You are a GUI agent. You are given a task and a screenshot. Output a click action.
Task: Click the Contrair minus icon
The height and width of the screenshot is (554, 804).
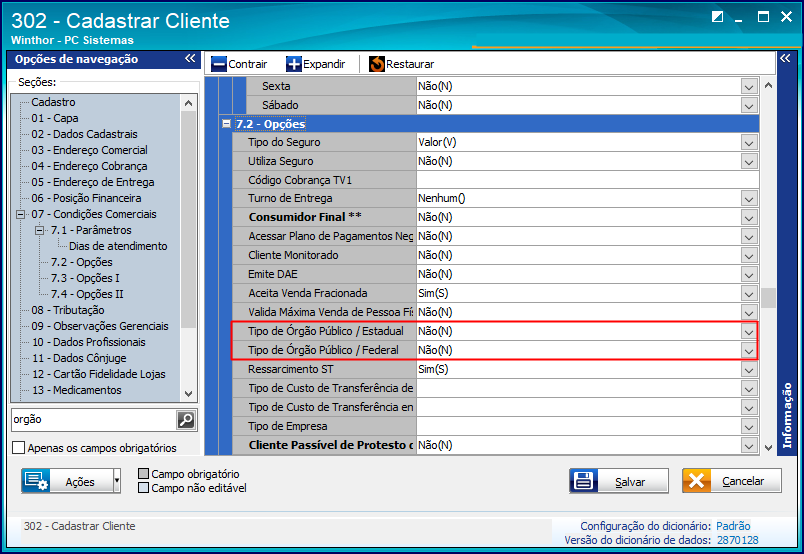(x=219, y=64)
